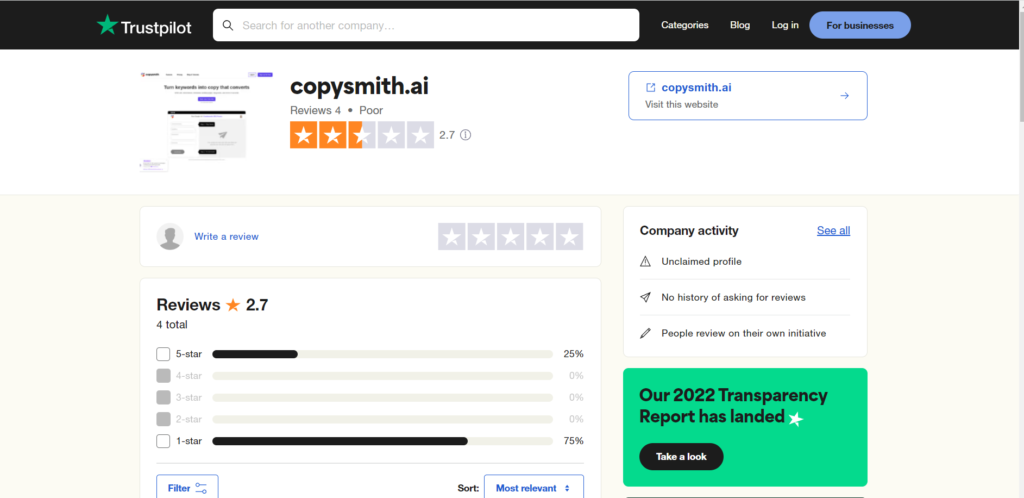
Task: Click the For businesses button
Action: (860, 25)
